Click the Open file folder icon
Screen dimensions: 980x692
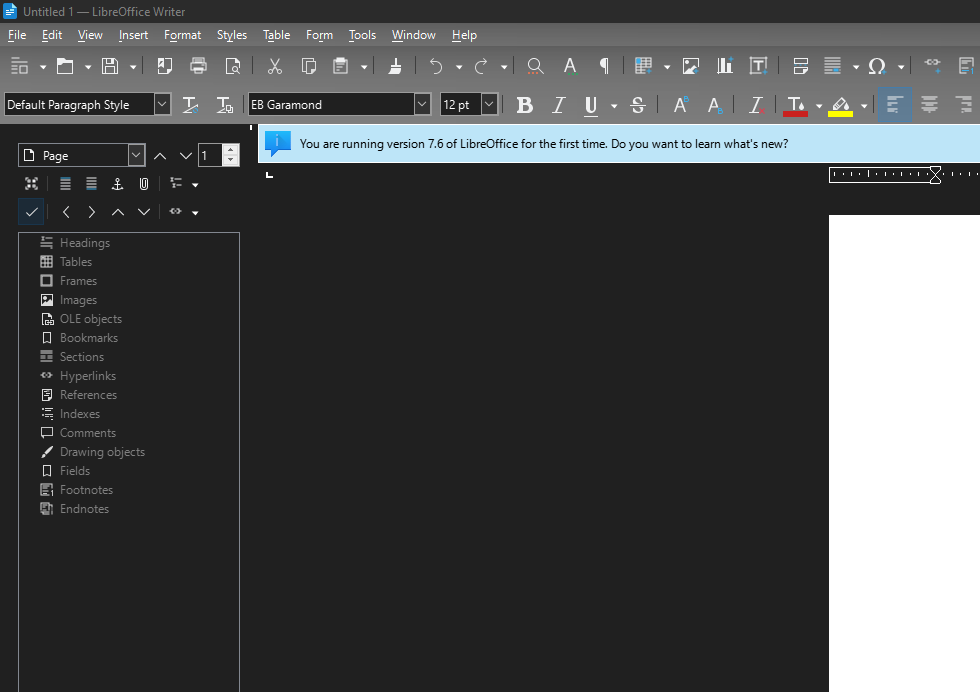(65, 66)
